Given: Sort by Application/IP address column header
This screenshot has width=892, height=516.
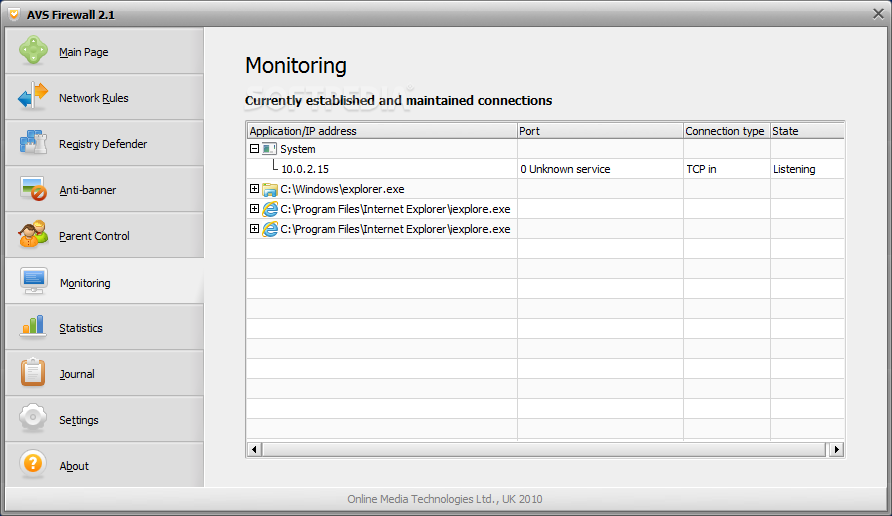Looking at the screenshot, I should pyautogui.click(x=382, y=131).
